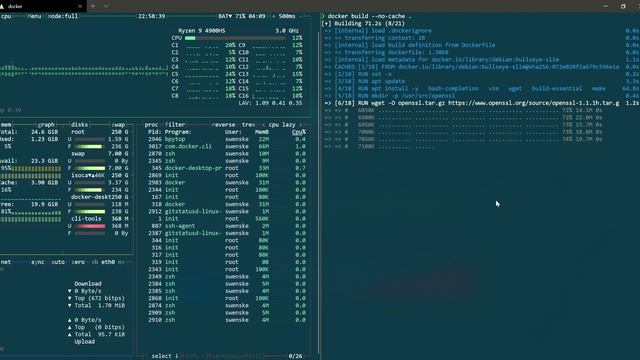
Task: Increase update interval with plus beside 500ms
Action: [273, 16]
